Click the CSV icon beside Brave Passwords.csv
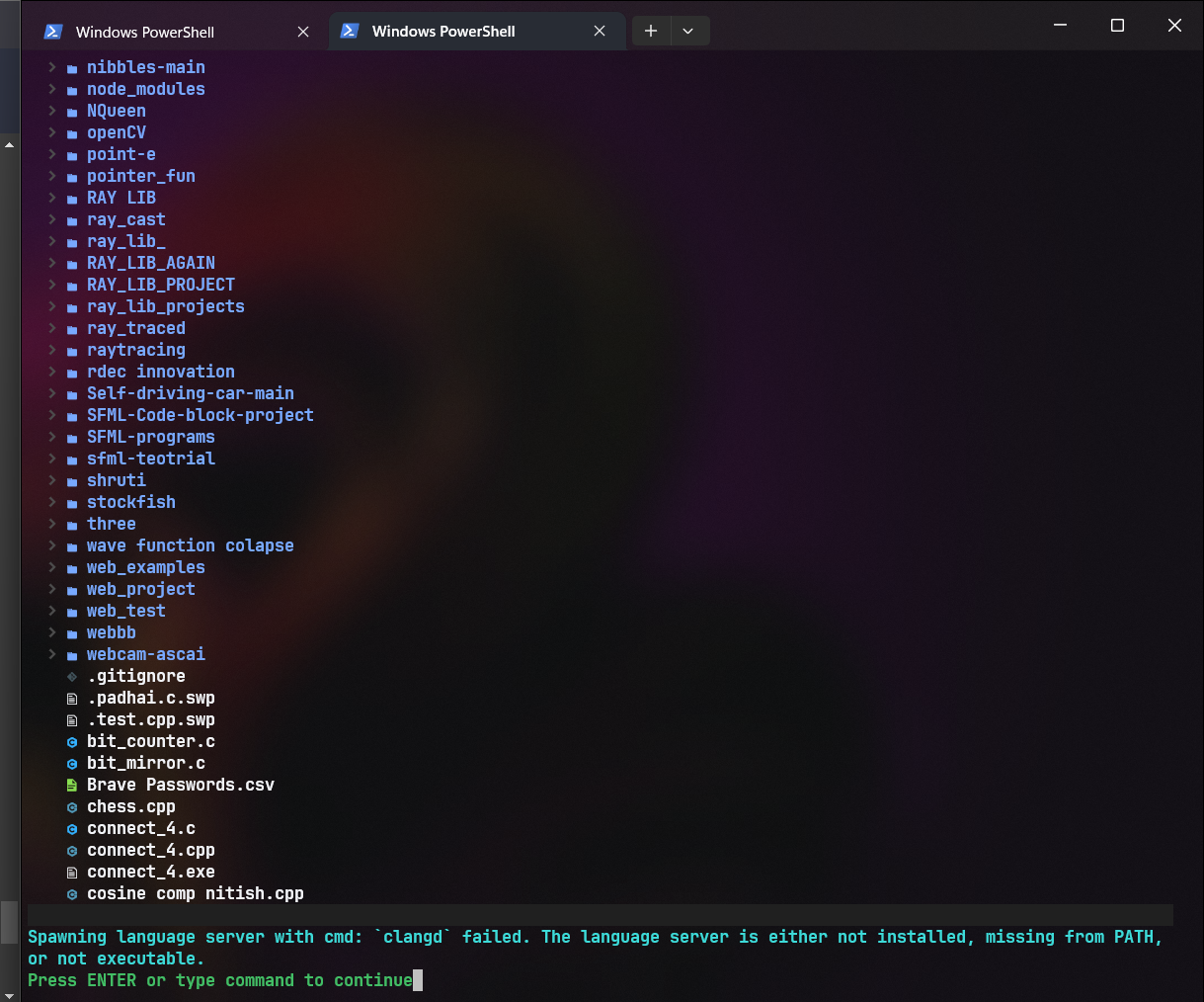This screenshot has width=1204, height=1002. point(70,785)
